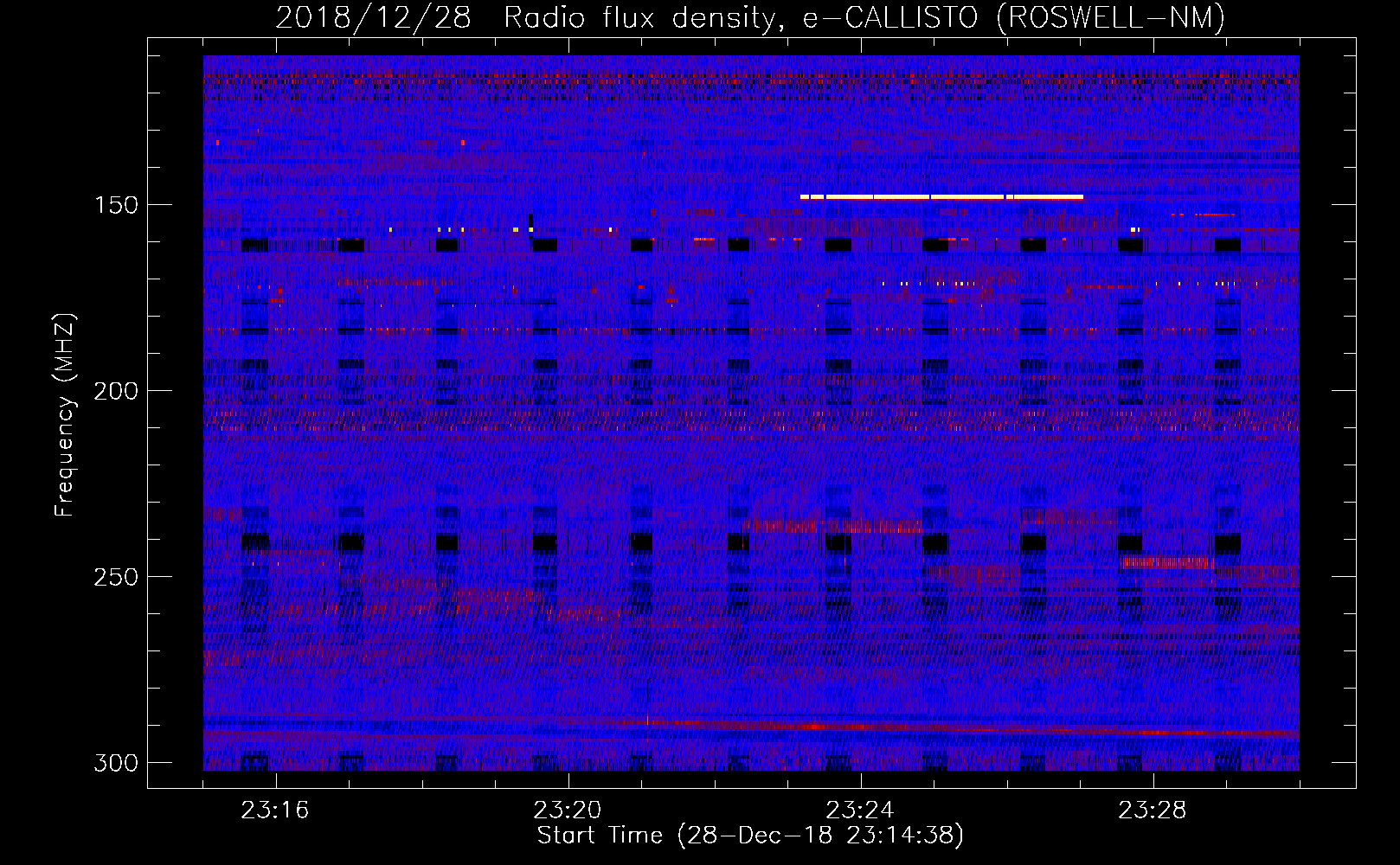Click the bright white emission band near 150 MHz
1400x865 pixels.
coord(941,197)
